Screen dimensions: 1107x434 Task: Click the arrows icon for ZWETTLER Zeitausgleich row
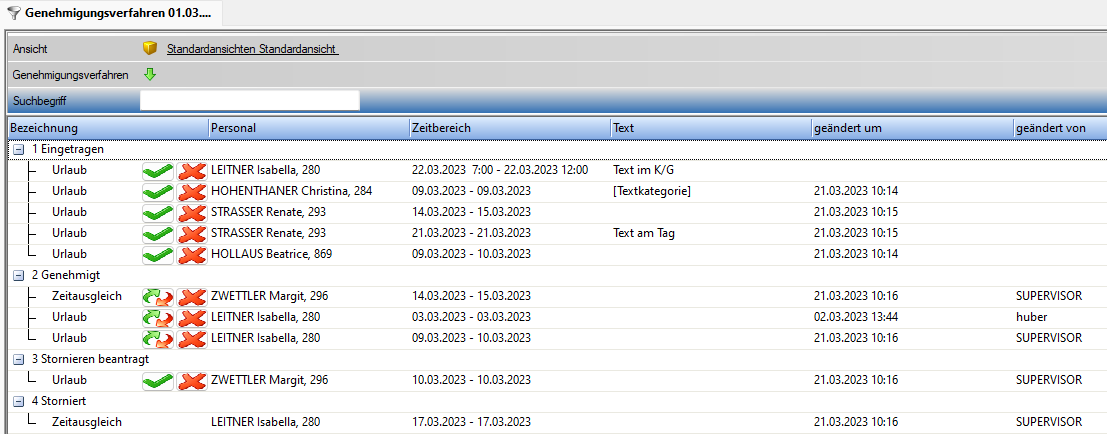[157, 297]
